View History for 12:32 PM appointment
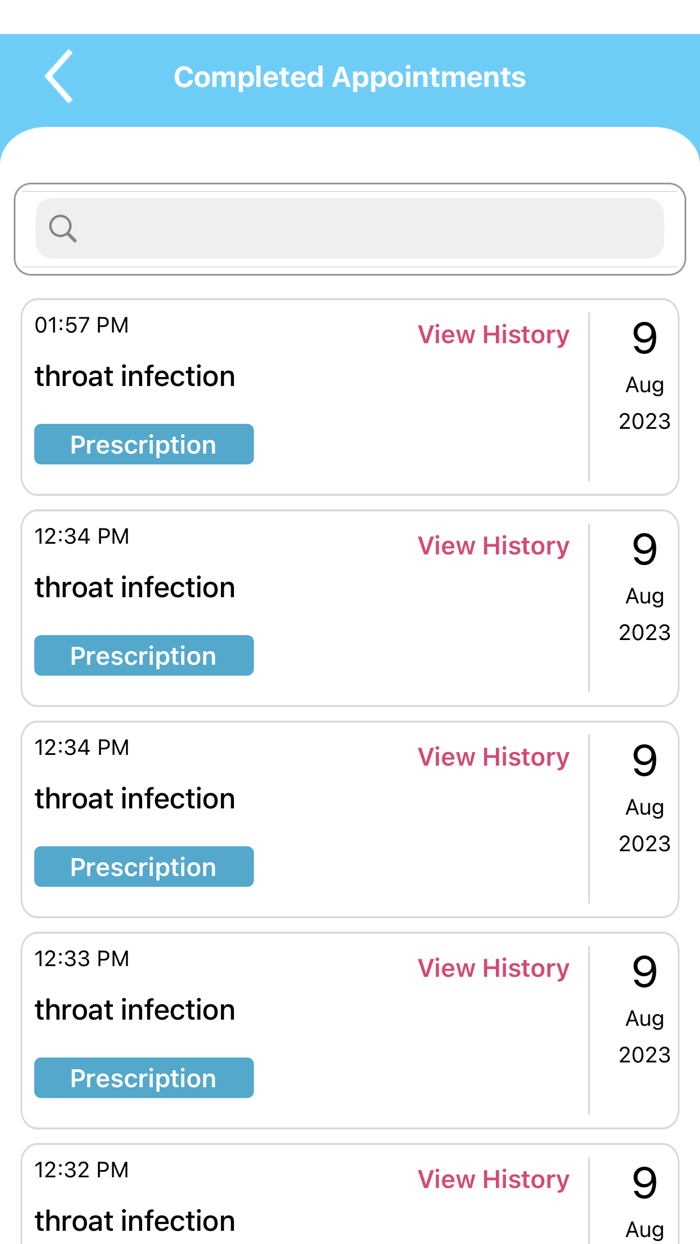The height and width of the screenshot is (1244, 700). point(493,1179)
